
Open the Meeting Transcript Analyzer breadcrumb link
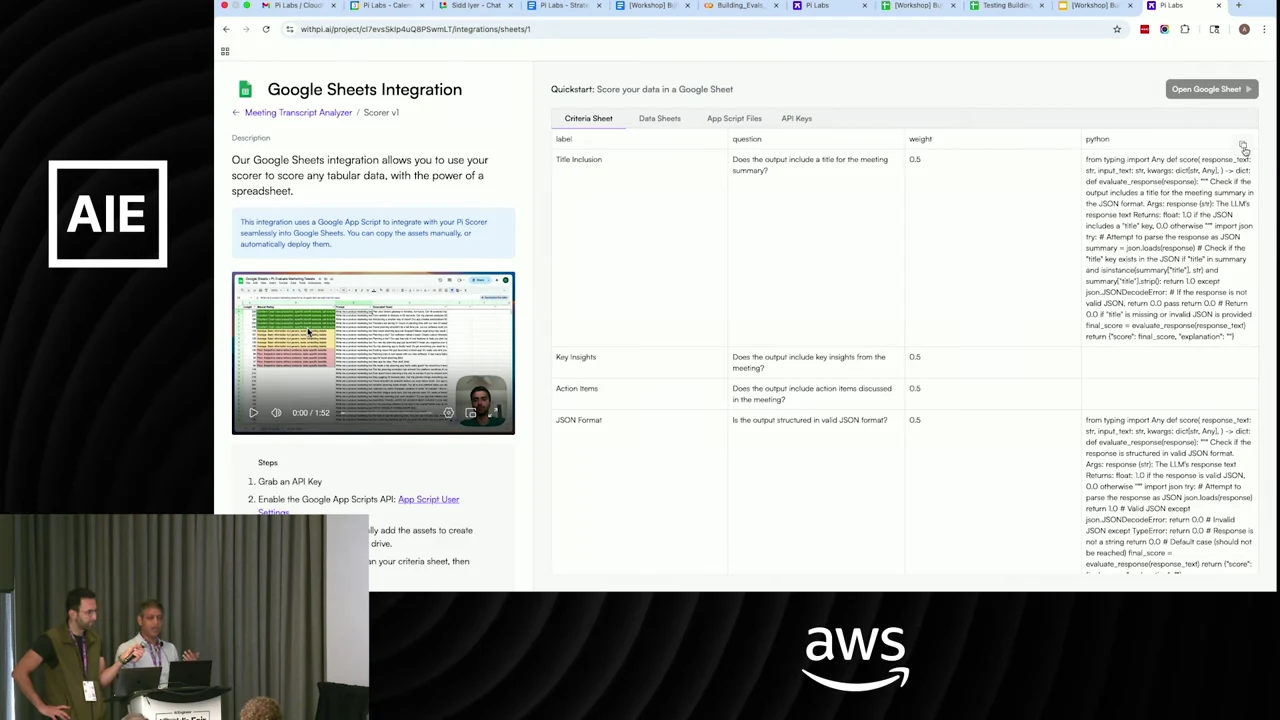pyautogui.click(x=298, y=113)
